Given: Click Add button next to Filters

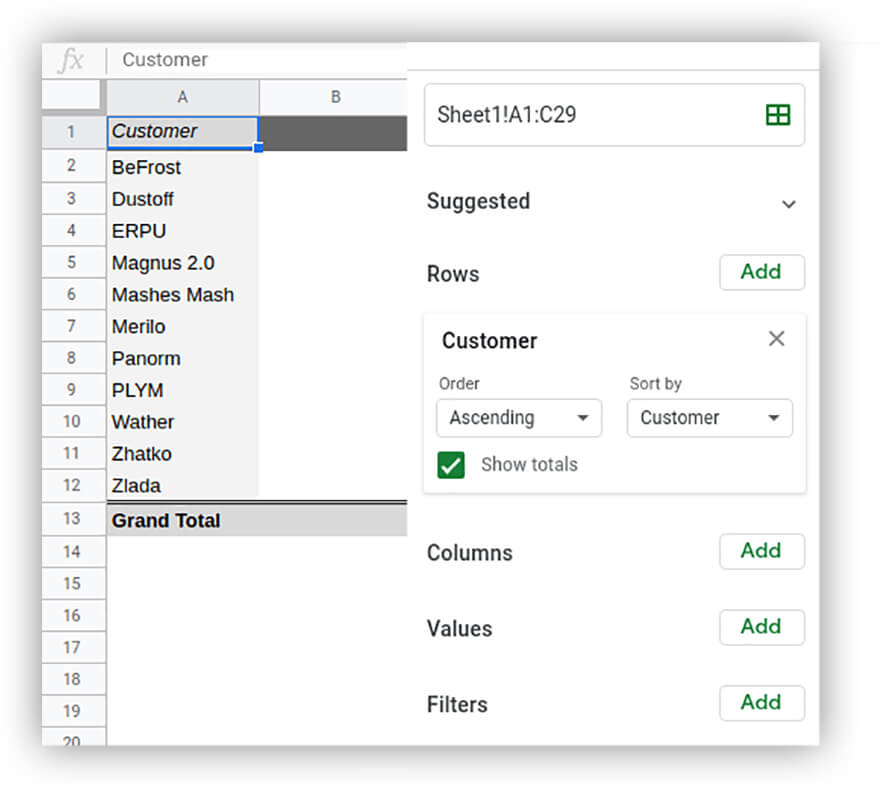Looking at the screenshot, I should 761,703.
